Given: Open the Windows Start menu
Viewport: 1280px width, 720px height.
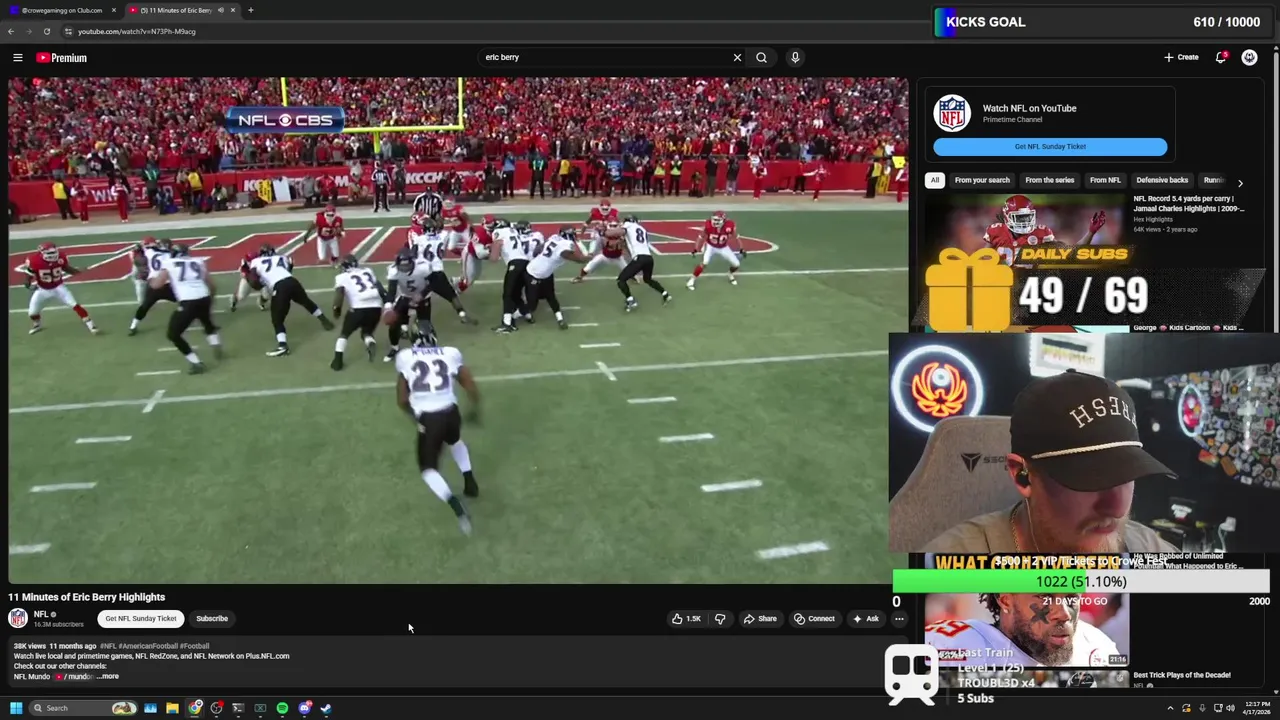Looking at the screenshot, I should point(16,708).
